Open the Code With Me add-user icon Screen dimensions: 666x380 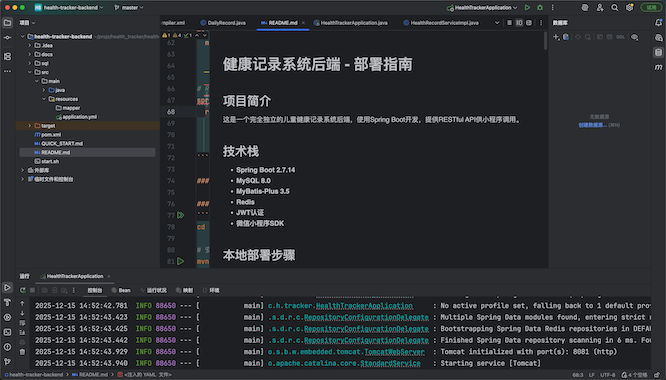tap(600, 8)
